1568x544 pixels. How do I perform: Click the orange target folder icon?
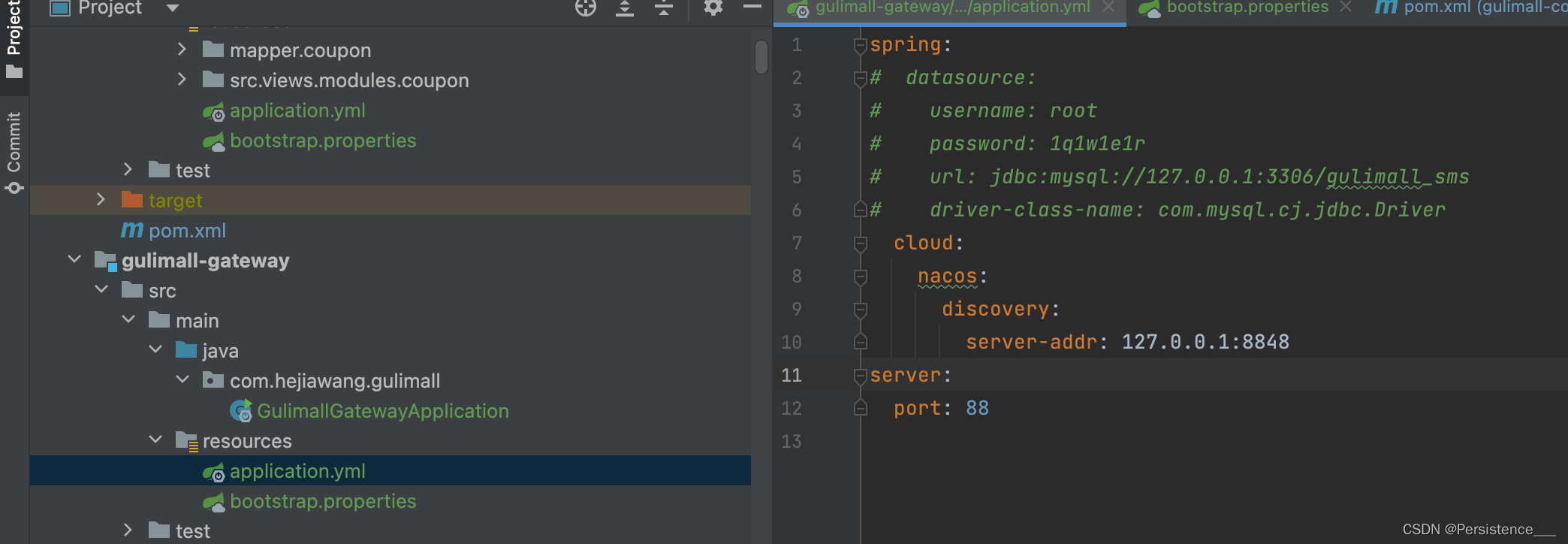click(x=132, y=200)
